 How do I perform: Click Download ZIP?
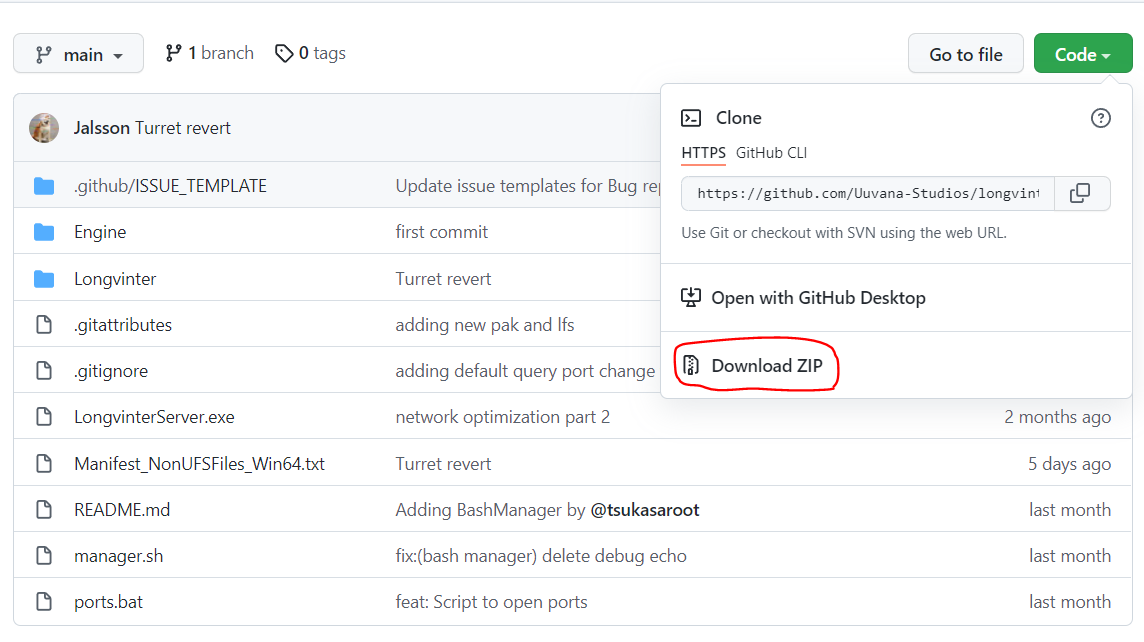(766, 366)
